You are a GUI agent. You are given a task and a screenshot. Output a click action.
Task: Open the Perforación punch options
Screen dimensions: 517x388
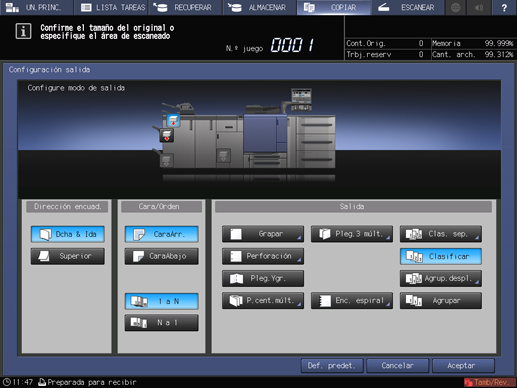(x=263, y=256)
